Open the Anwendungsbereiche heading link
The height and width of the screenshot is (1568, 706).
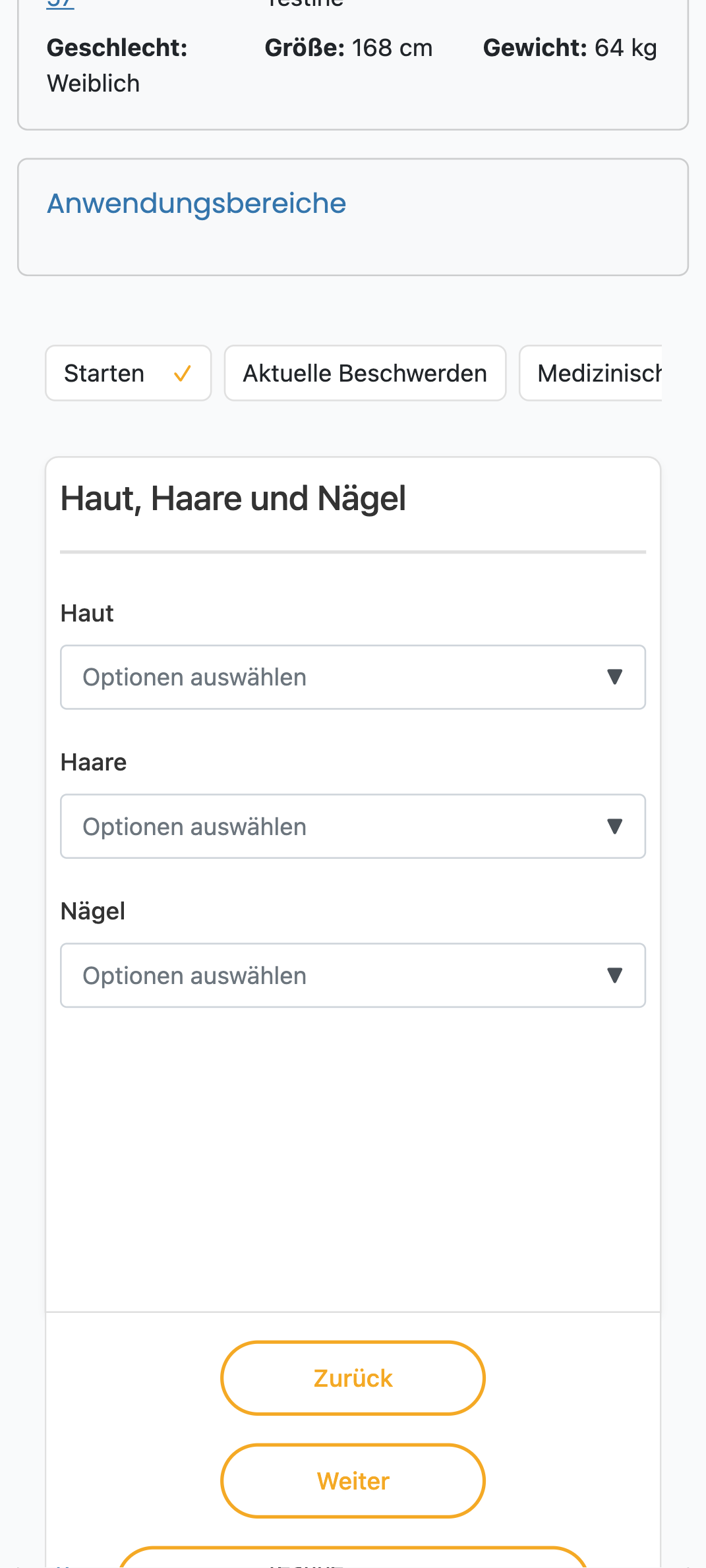point(196,203)
